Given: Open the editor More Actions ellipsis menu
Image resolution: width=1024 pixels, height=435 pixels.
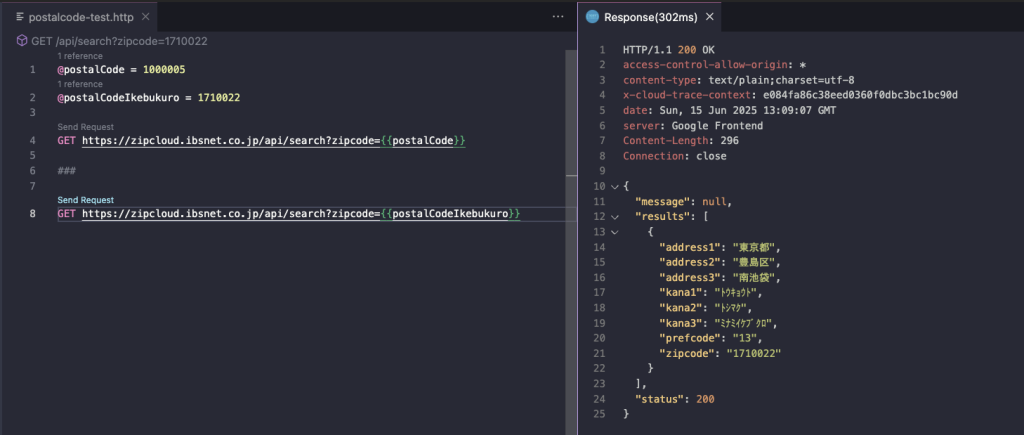Looking at the screenshot, I should [558, 17].
